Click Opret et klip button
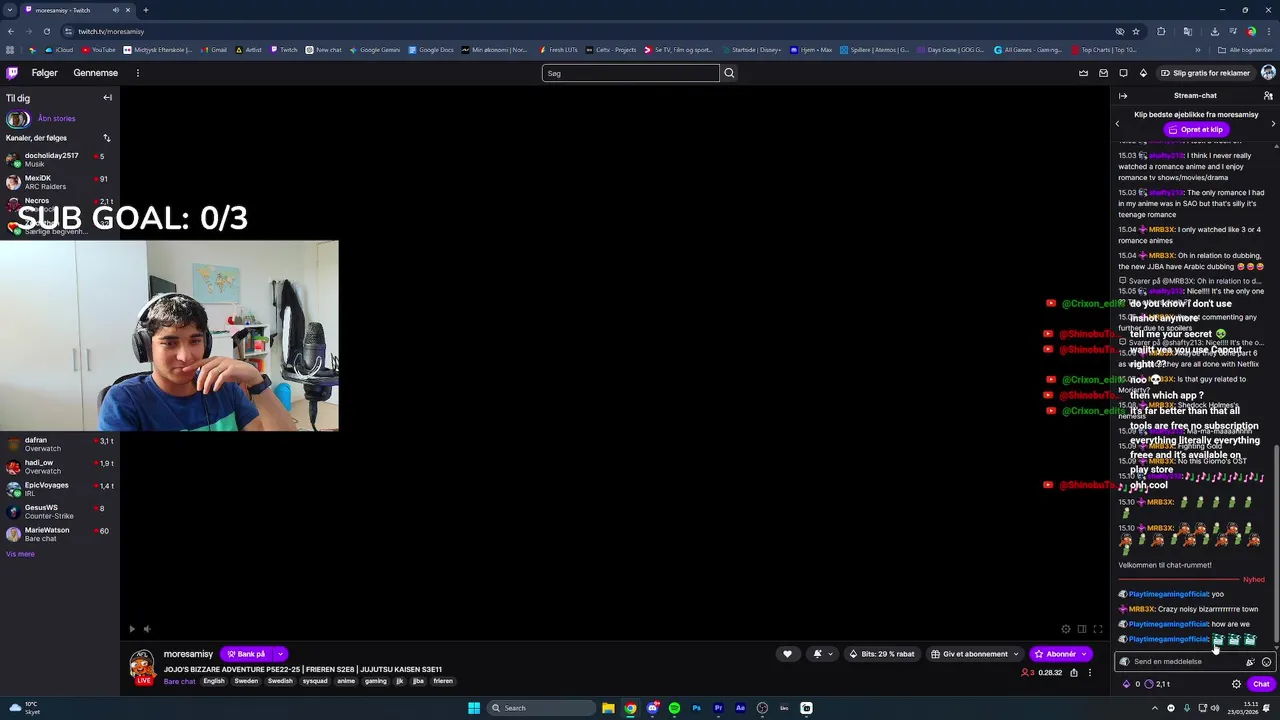The height and width of the screenshot is (720, 1280). point(1195,130)
